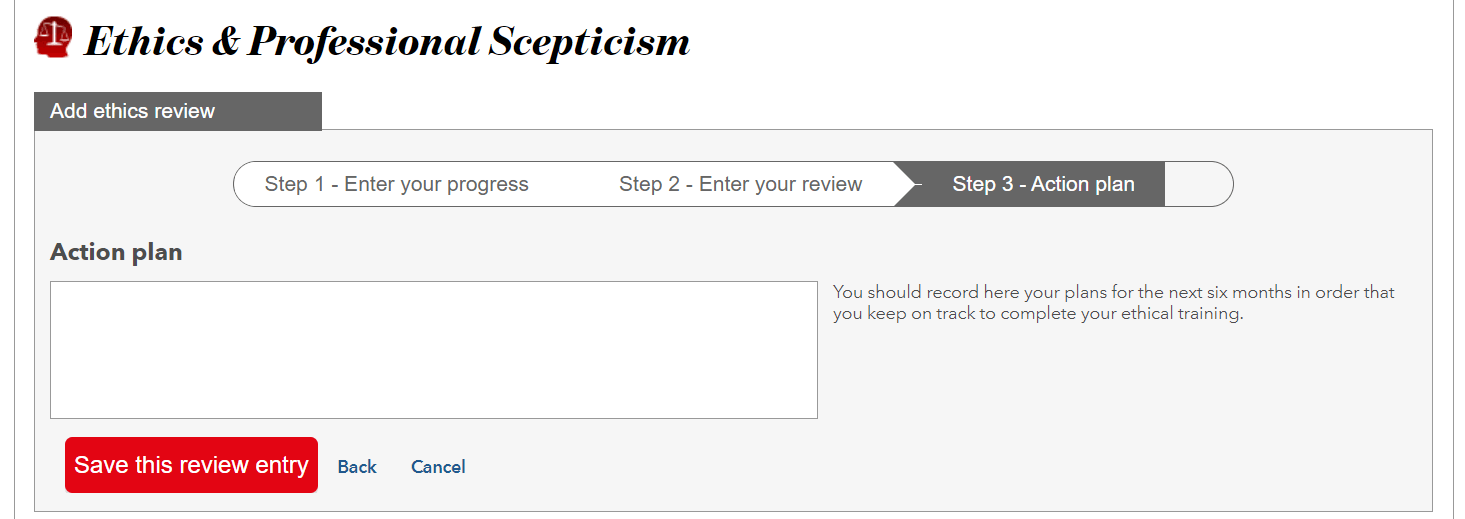Click the Action plan field label
Image resolution: width=1465 pixels, height=519 pixels.
[116, 252]
